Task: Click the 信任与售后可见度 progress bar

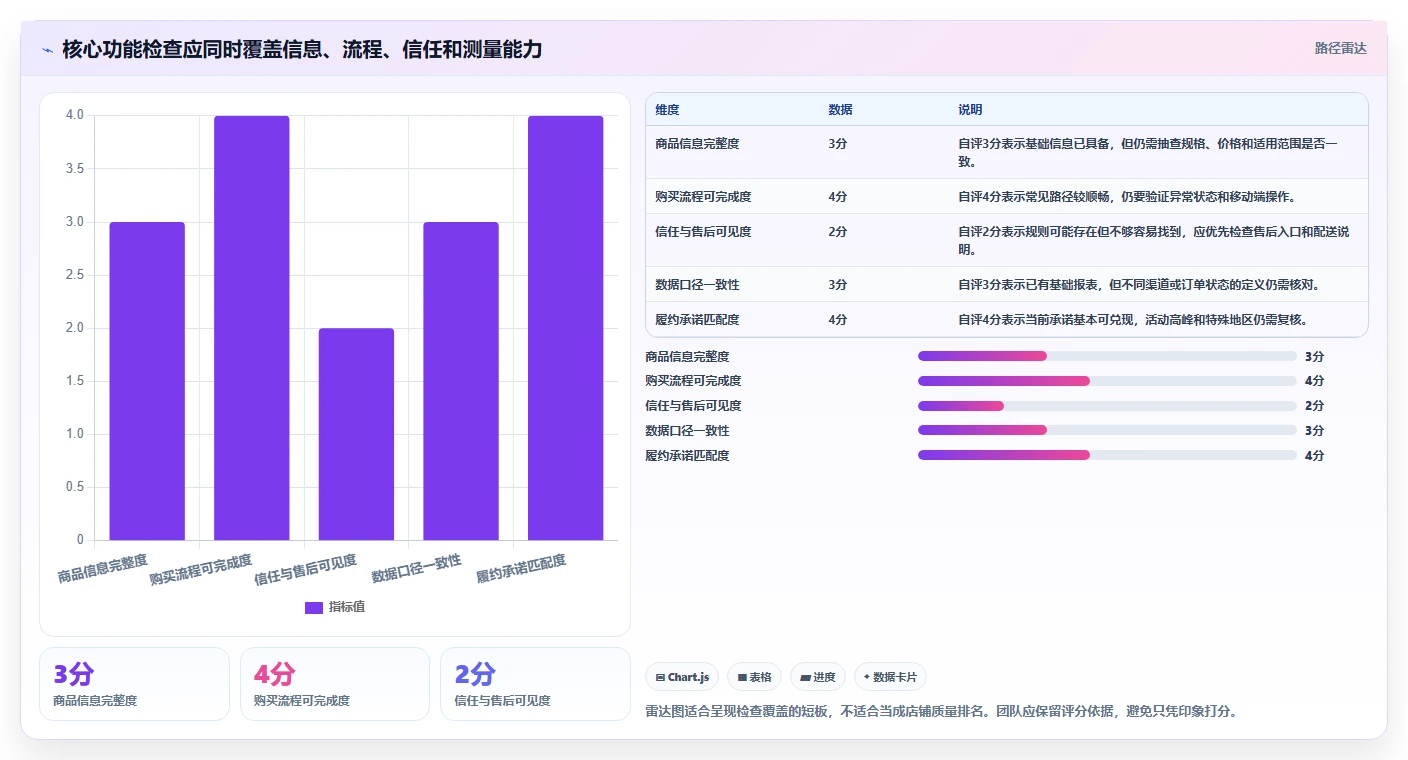Action: click(x=1107, y=406)
